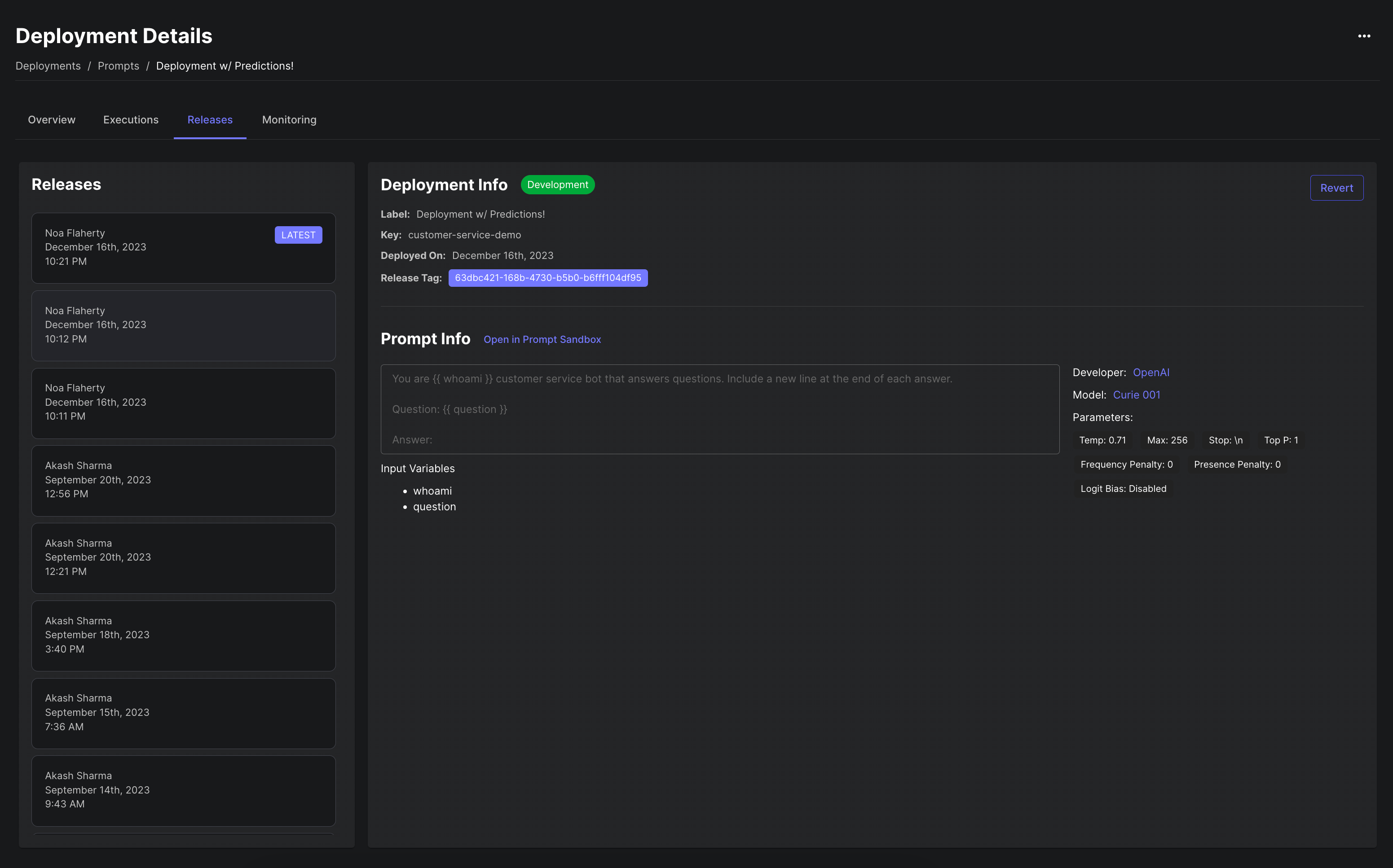The height and width of the screenshot is (868, 1393).
Task: Open the Executions tab
Action: point(130,119)
